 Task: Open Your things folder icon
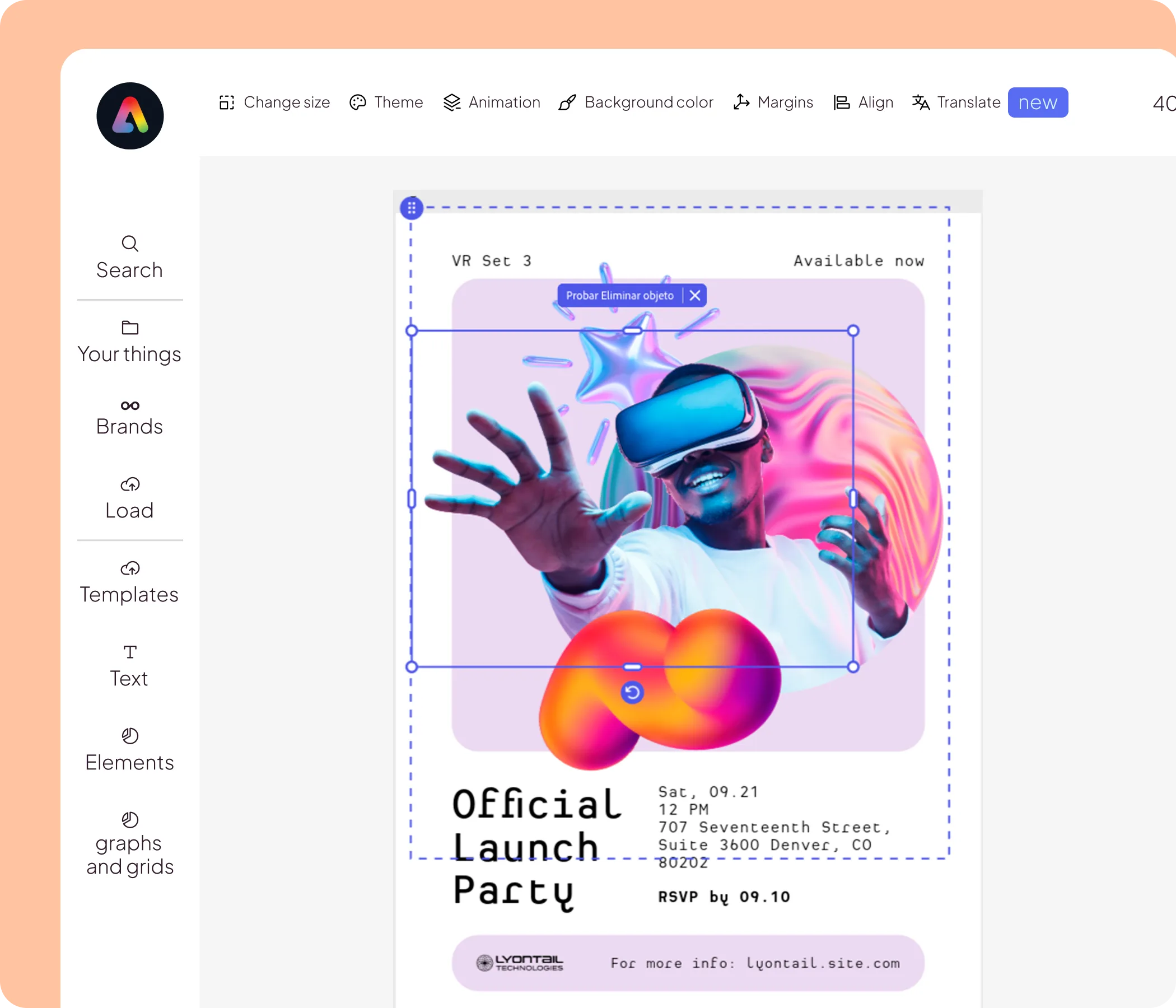tap(130, 328)
